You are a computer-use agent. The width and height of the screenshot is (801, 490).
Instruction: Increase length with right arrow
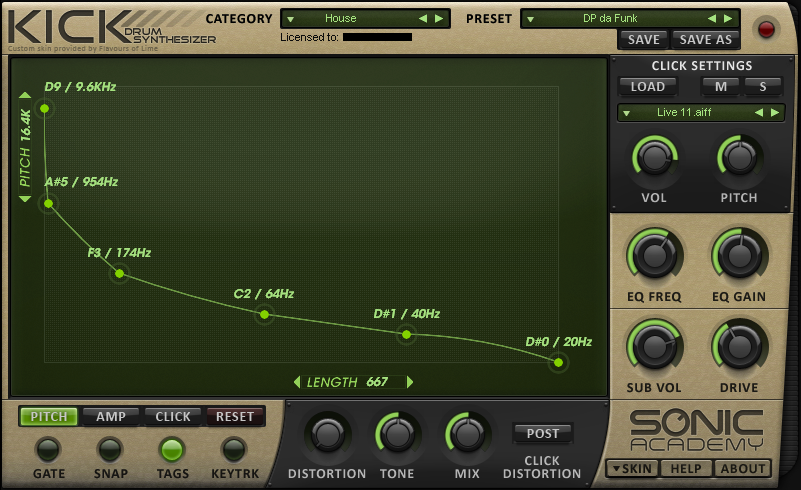click(410, 382)
